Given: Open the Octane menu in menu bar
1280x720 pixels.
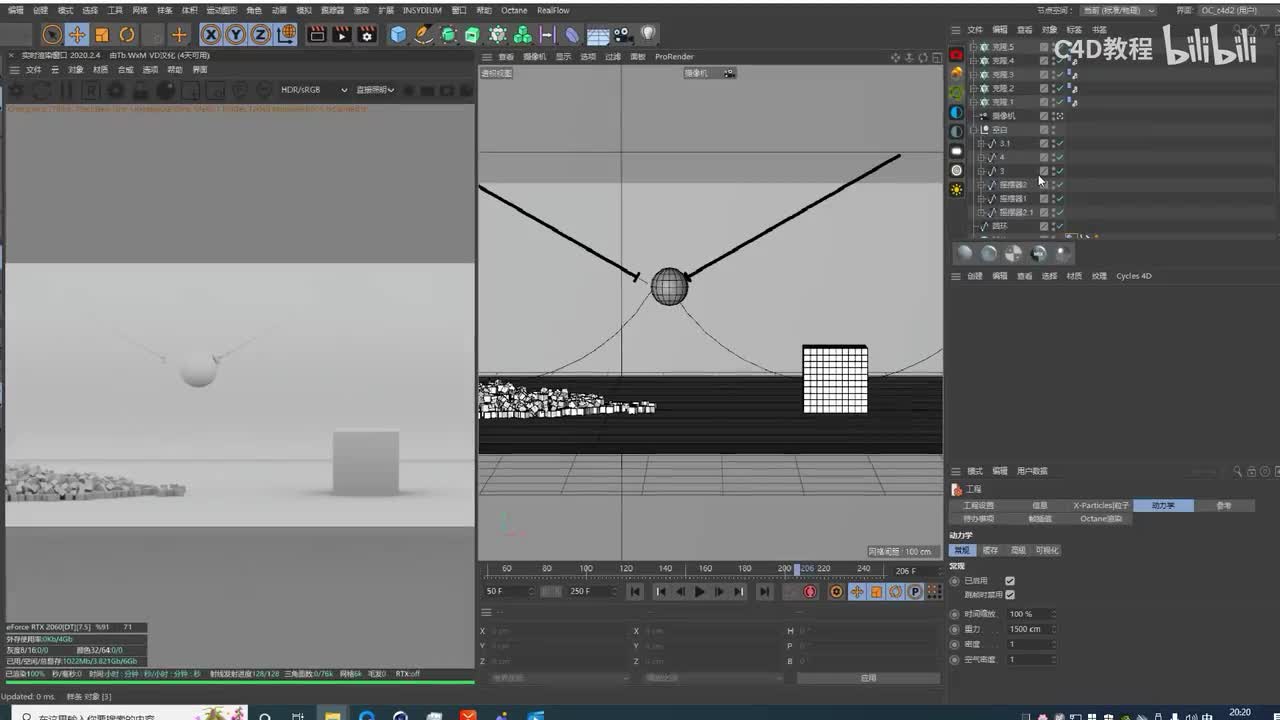Looking at the screenshot, I should (x=514, y=10).
